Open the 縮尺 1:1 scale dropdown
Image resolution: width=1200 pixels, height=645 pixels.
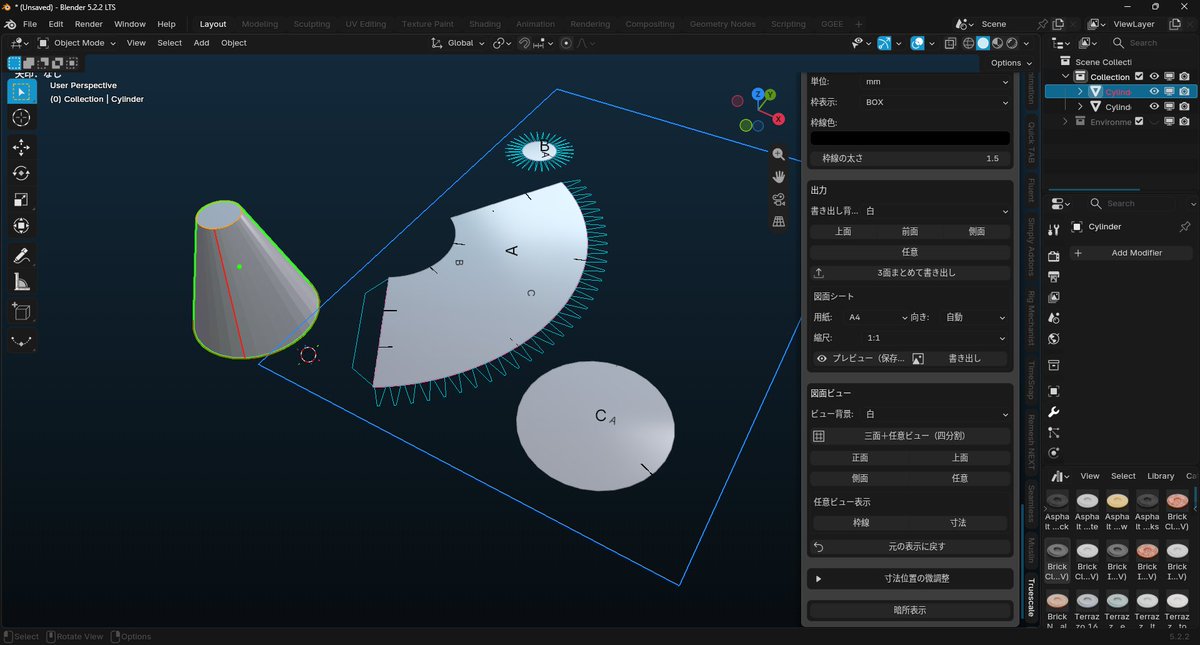[x=936, y=338]
